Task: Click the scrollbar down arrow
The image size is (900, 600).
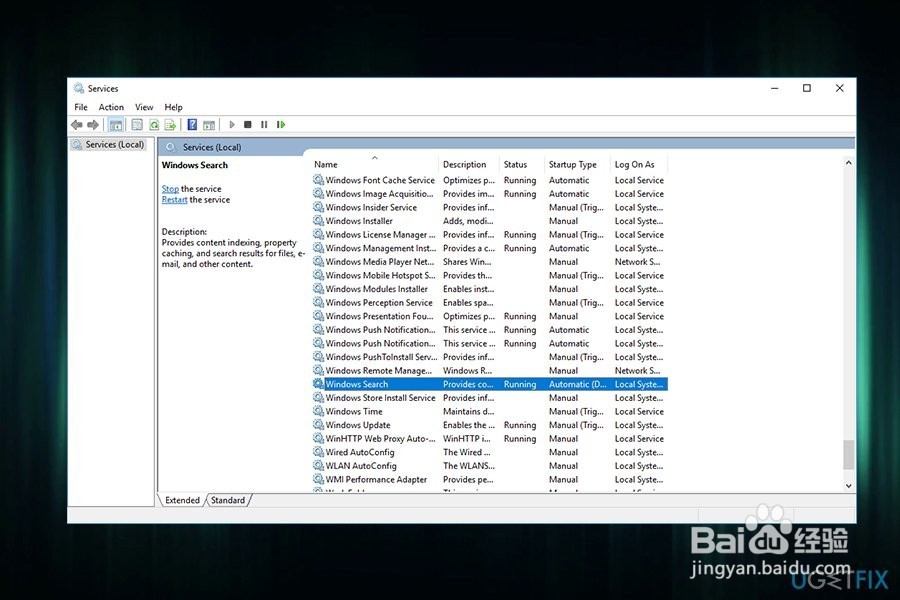Action: click(848, 486)
